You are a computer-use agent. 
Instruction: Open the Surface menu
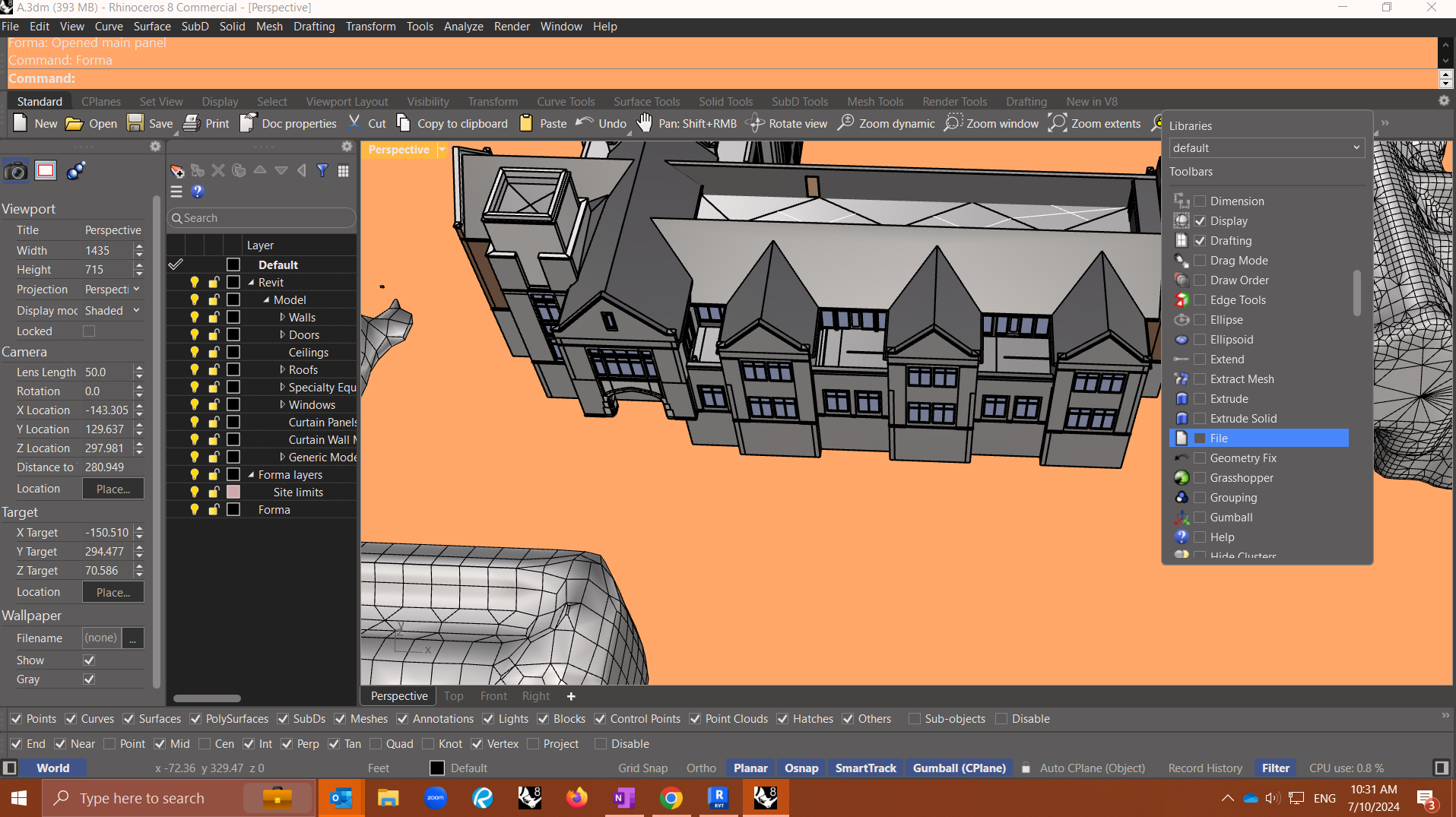pos(152,26)
